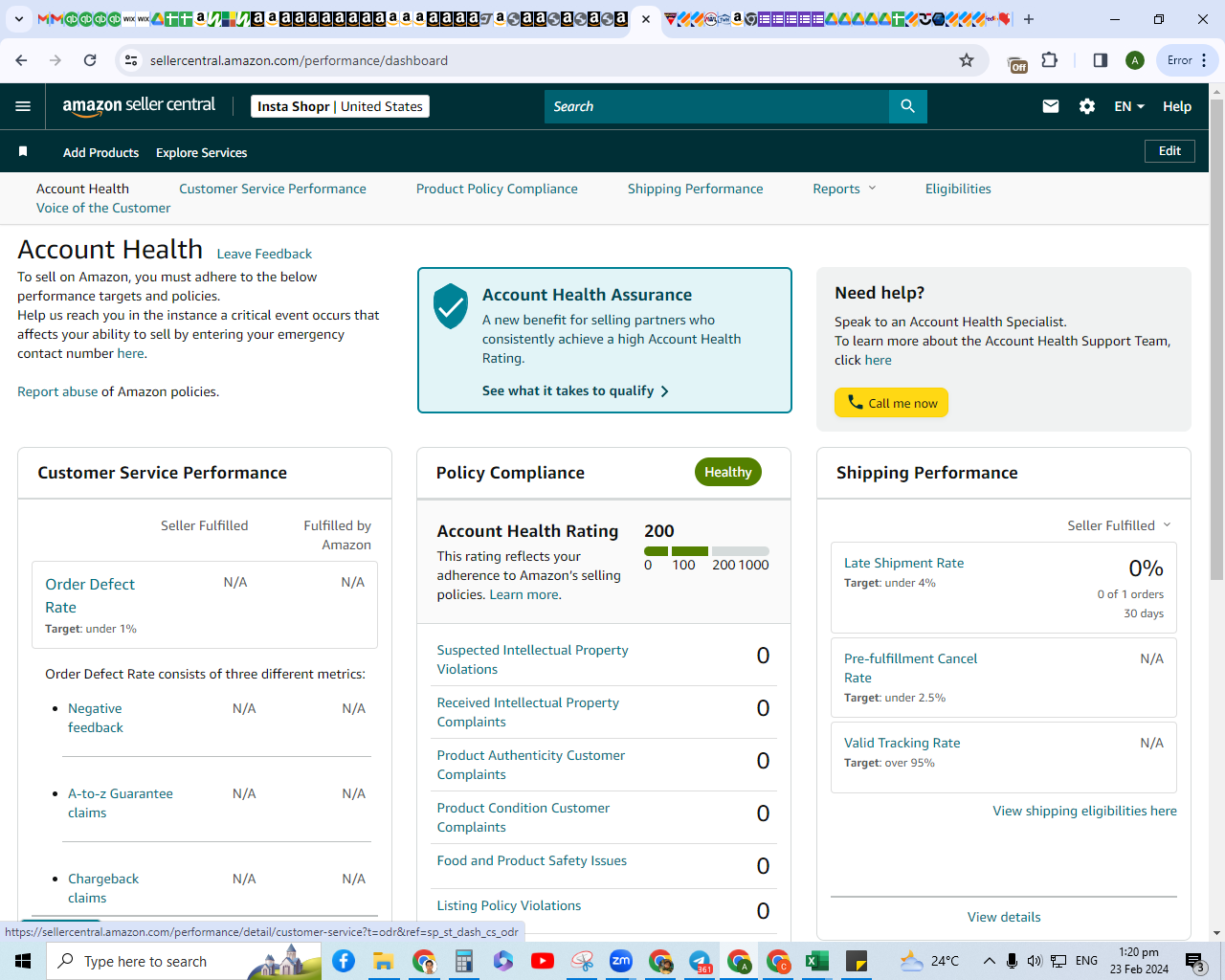Open Pre-fulfillment Cancel Rate metric
The image size is (1225, 980).
[x=910, y=668]
